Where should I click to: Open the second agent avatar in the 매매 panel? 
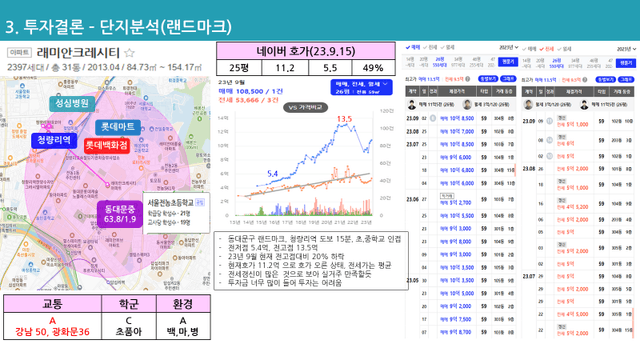467,104
